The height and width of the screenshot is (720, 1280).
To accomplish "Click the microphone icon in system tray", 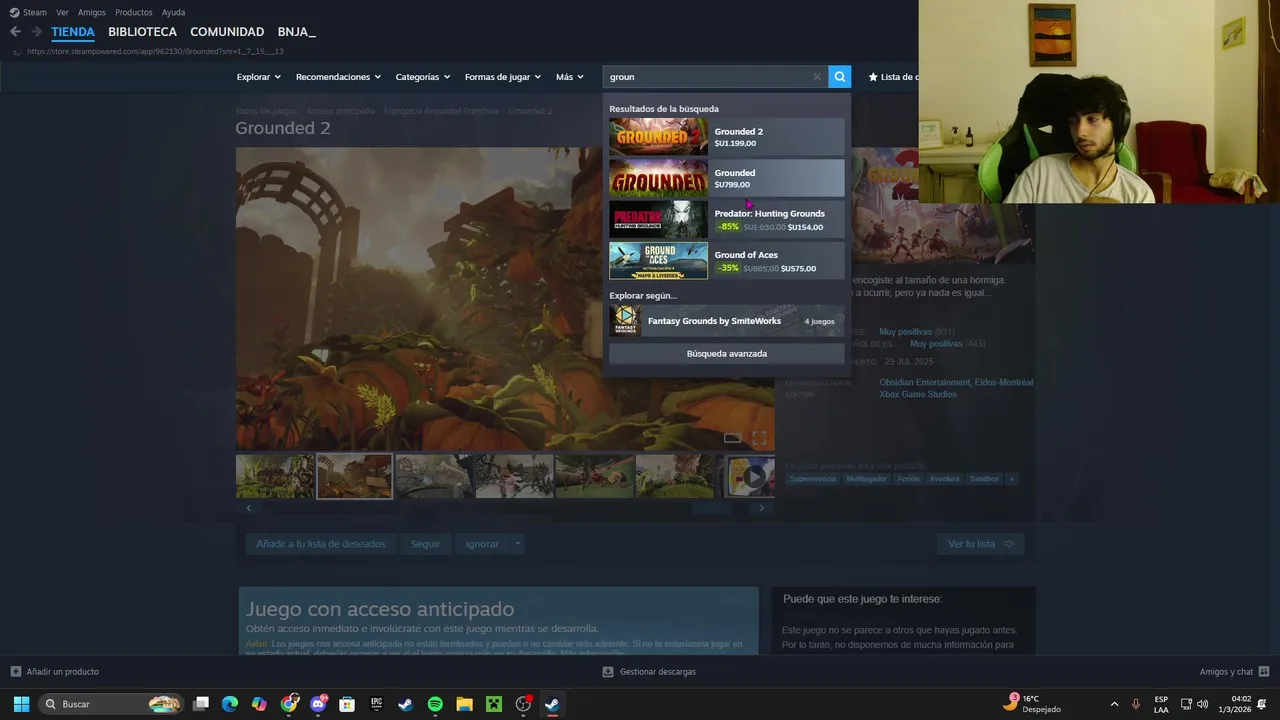I will [x=1135, y=704].
